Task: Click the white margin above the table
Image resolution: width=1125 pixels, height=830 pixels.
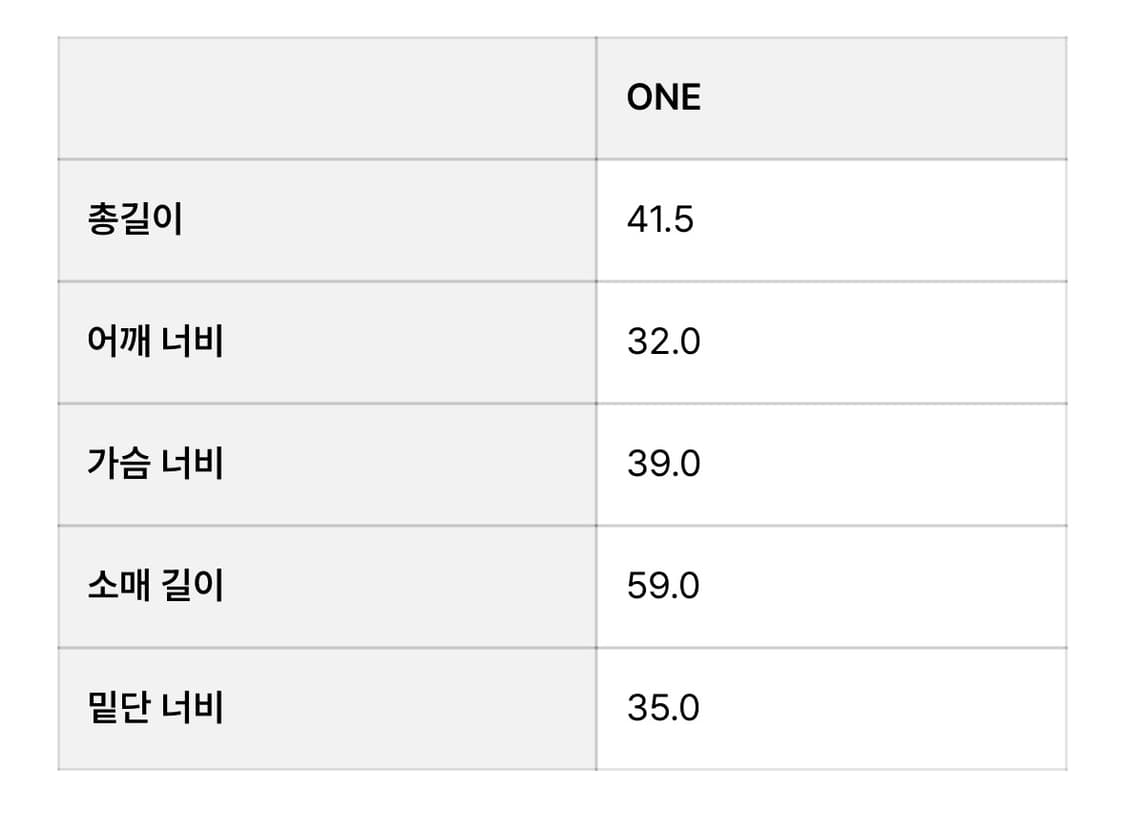Action: (562, 17)
